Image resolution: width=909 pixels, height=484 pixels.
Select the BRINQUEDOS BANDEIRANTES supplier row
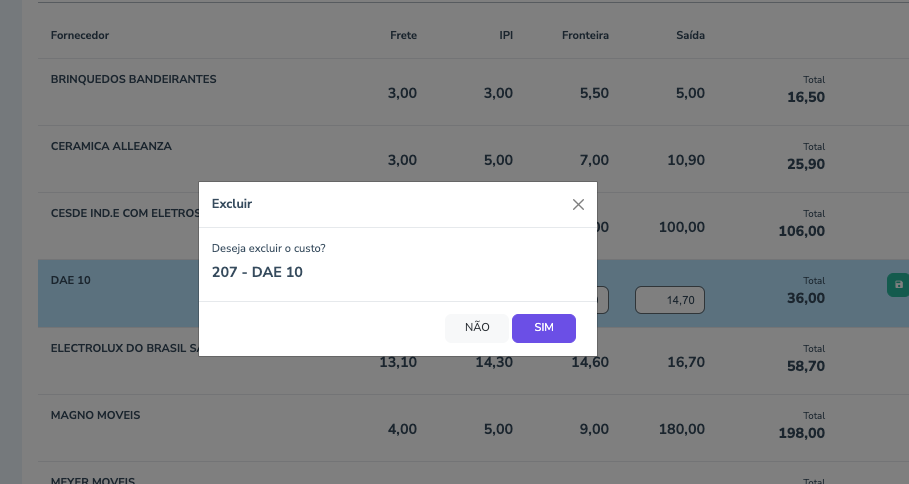point(133,79)
